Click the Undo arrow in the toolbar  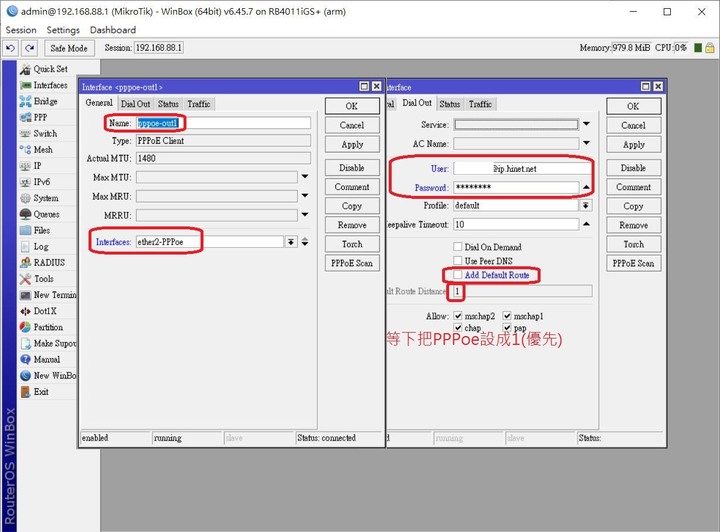pos(11,48)
